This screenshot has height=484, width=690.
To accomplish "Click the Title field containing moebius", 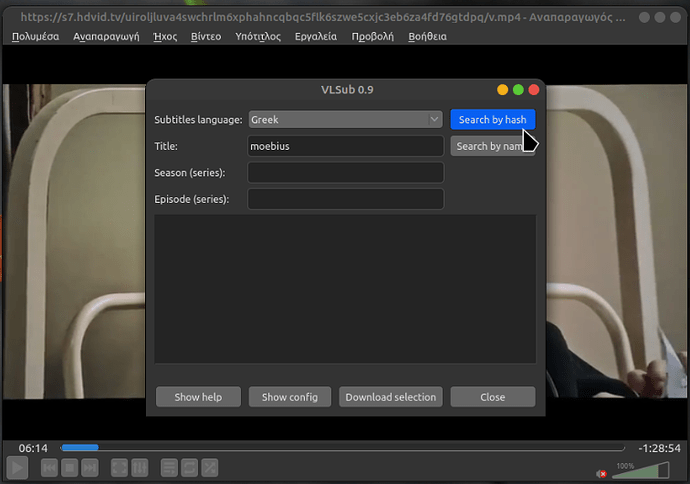I will 345,146.
